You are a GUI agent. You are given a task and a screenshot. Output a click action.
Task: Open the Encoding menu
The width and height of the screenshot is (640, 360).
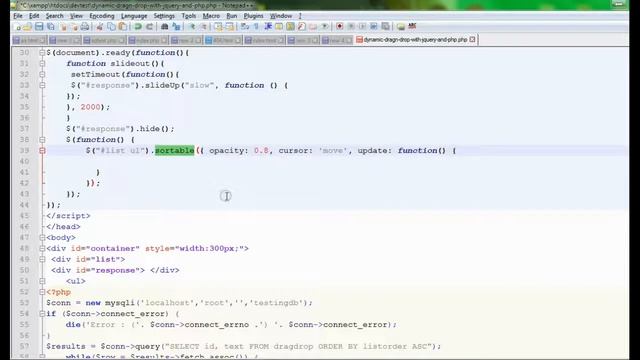coord(102,16)
